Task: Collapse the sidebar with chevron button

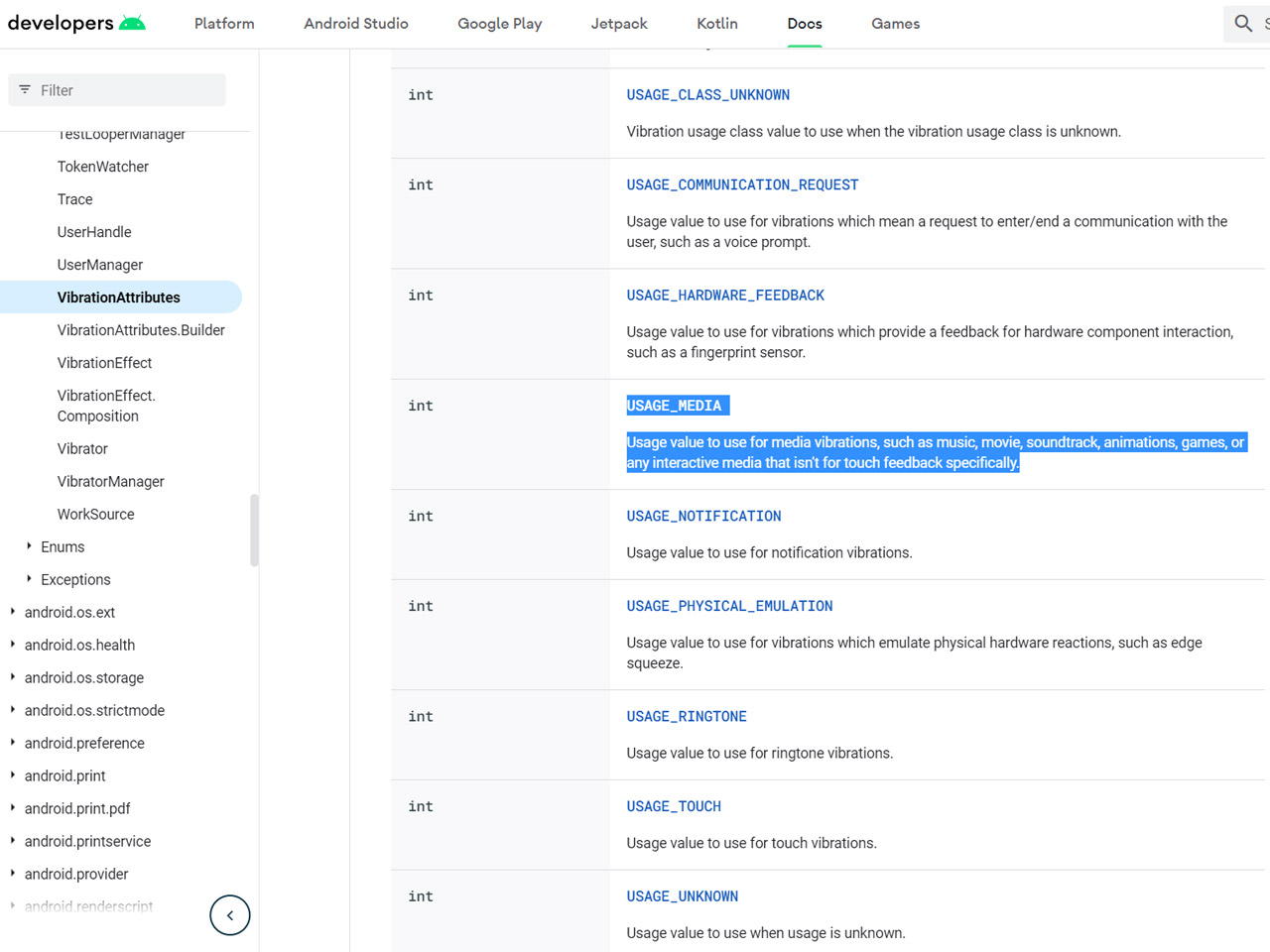Action: pyautogui.click(x=230, y=915)
